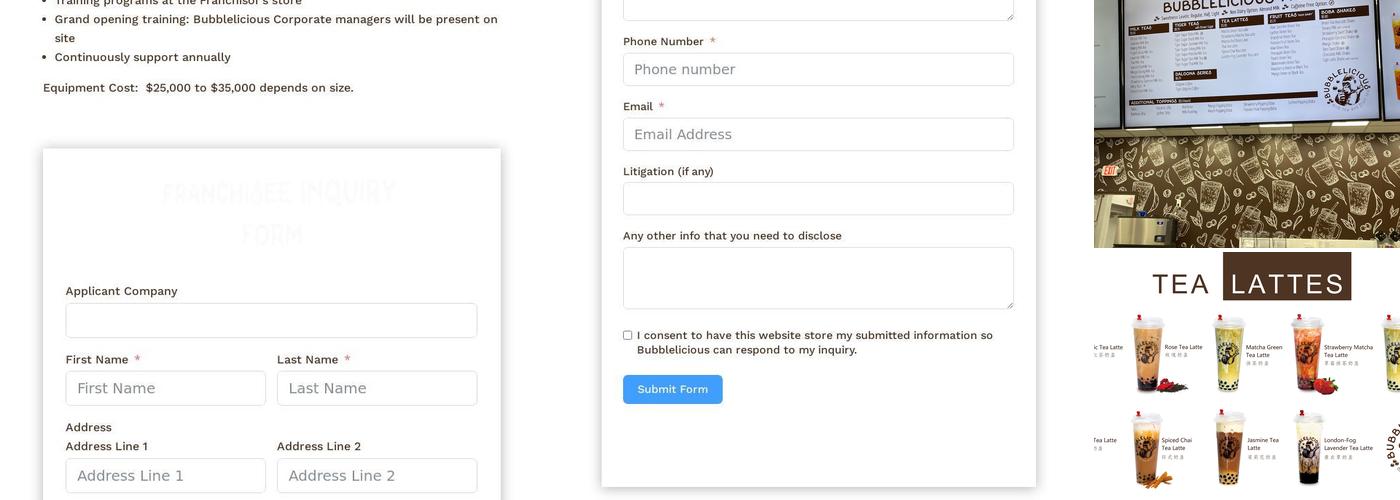Click into the First Name field
This screenshot has width=1400, height=500.
click(166, 388)
